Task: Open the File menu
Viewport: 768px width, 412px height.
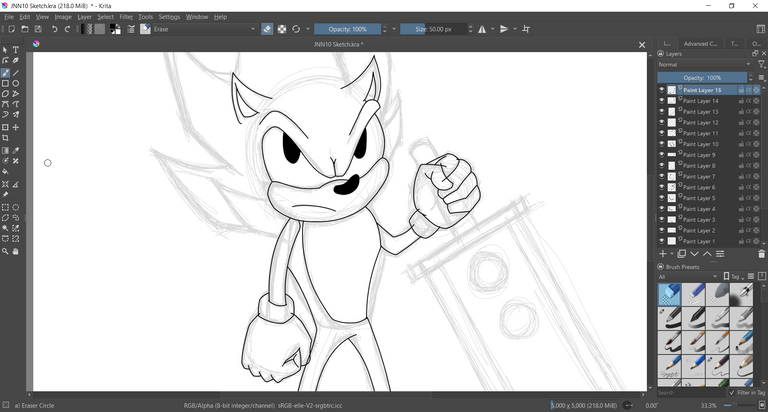Action: click(9, 17)
